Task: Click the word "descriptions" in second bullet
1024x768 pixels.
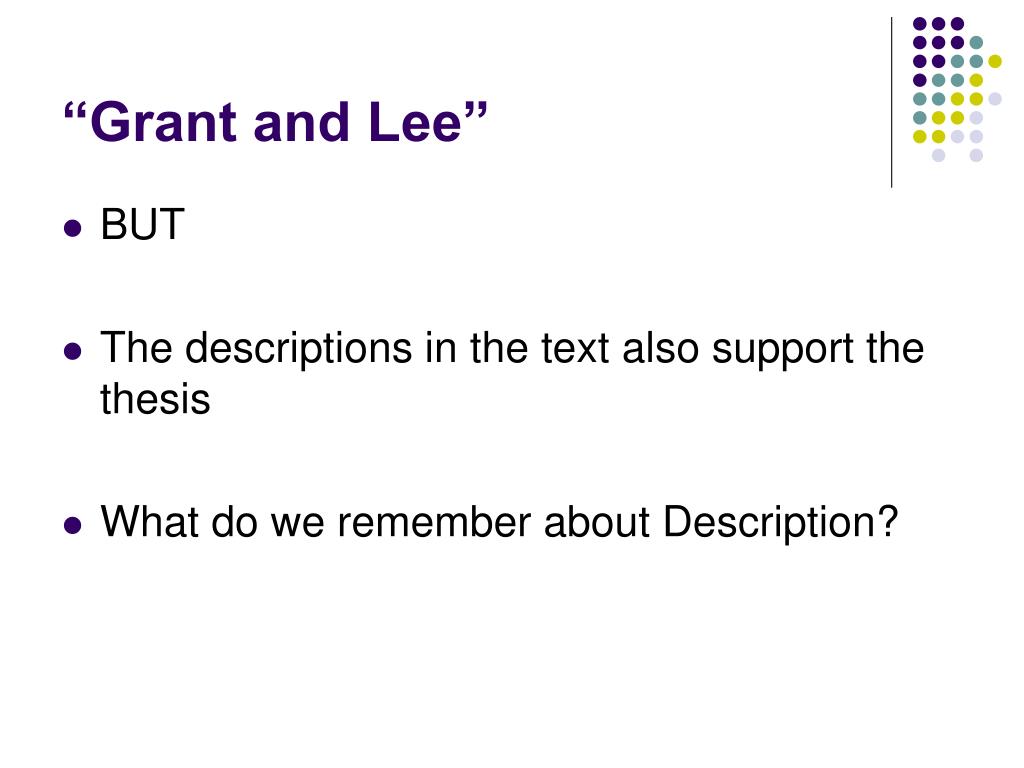Action: tap(299, 350)
